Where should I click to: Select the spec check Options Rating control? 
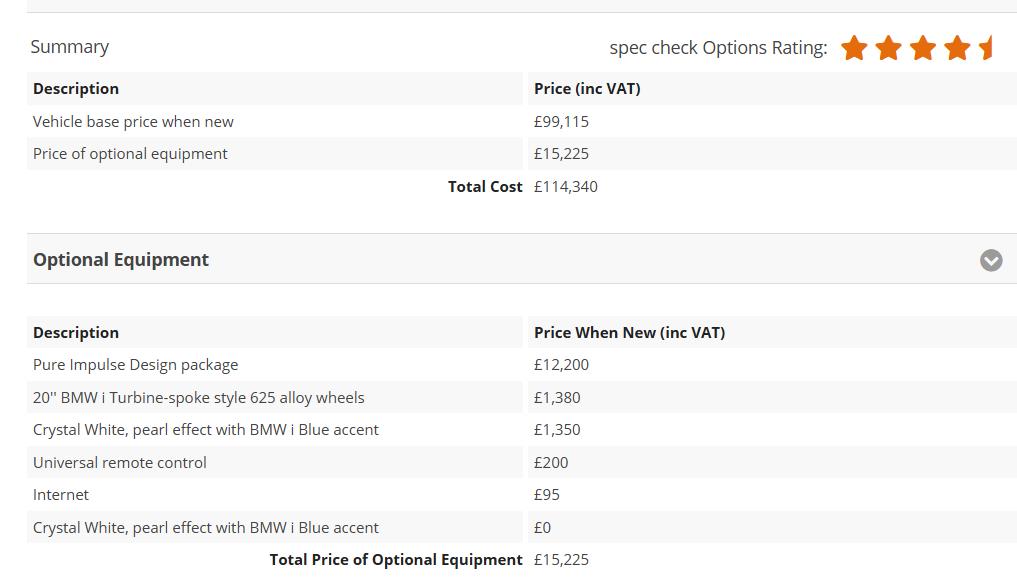coord(717,47)
